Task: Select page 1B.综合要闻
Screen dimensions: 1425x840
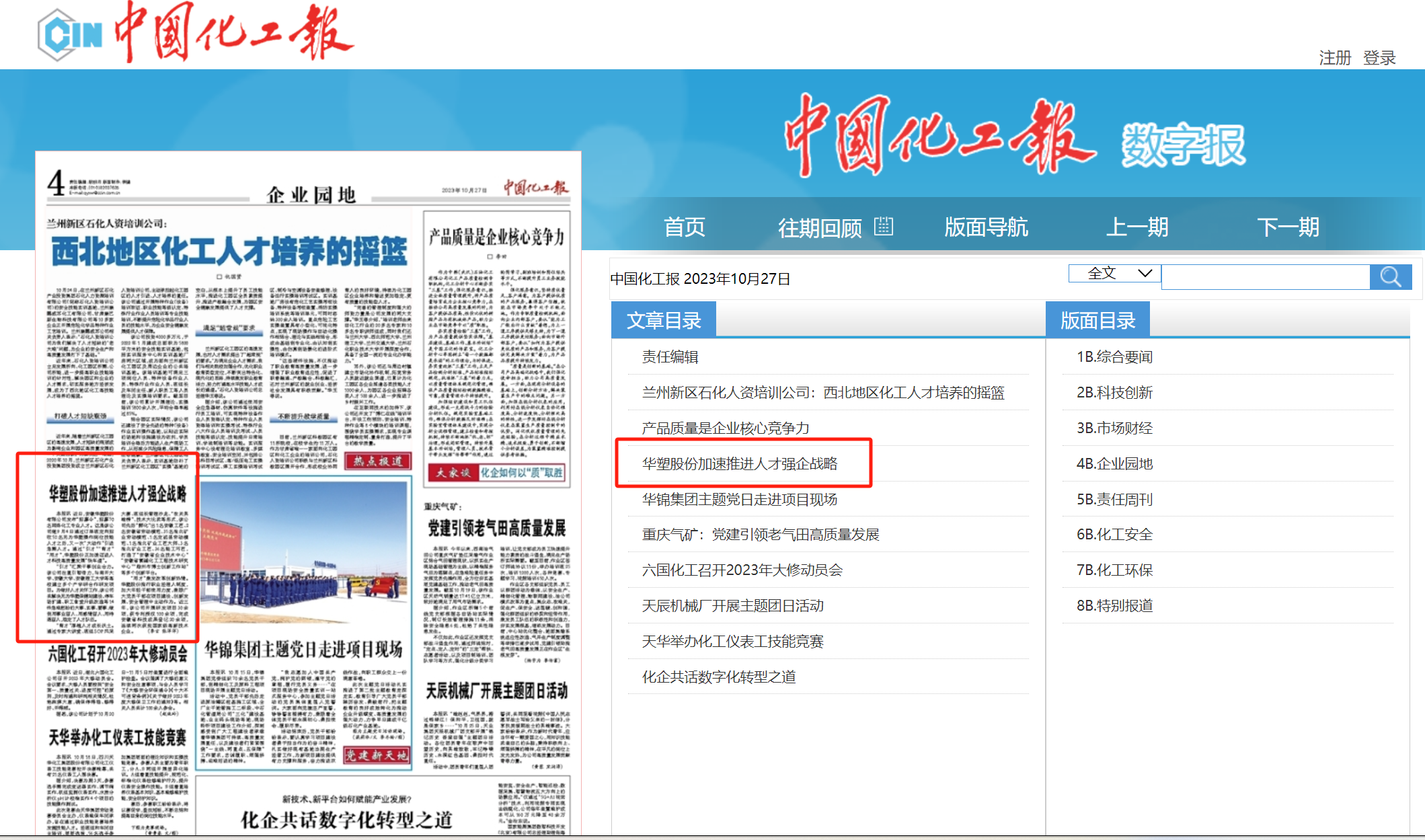Action: (x=1114, y=356)
